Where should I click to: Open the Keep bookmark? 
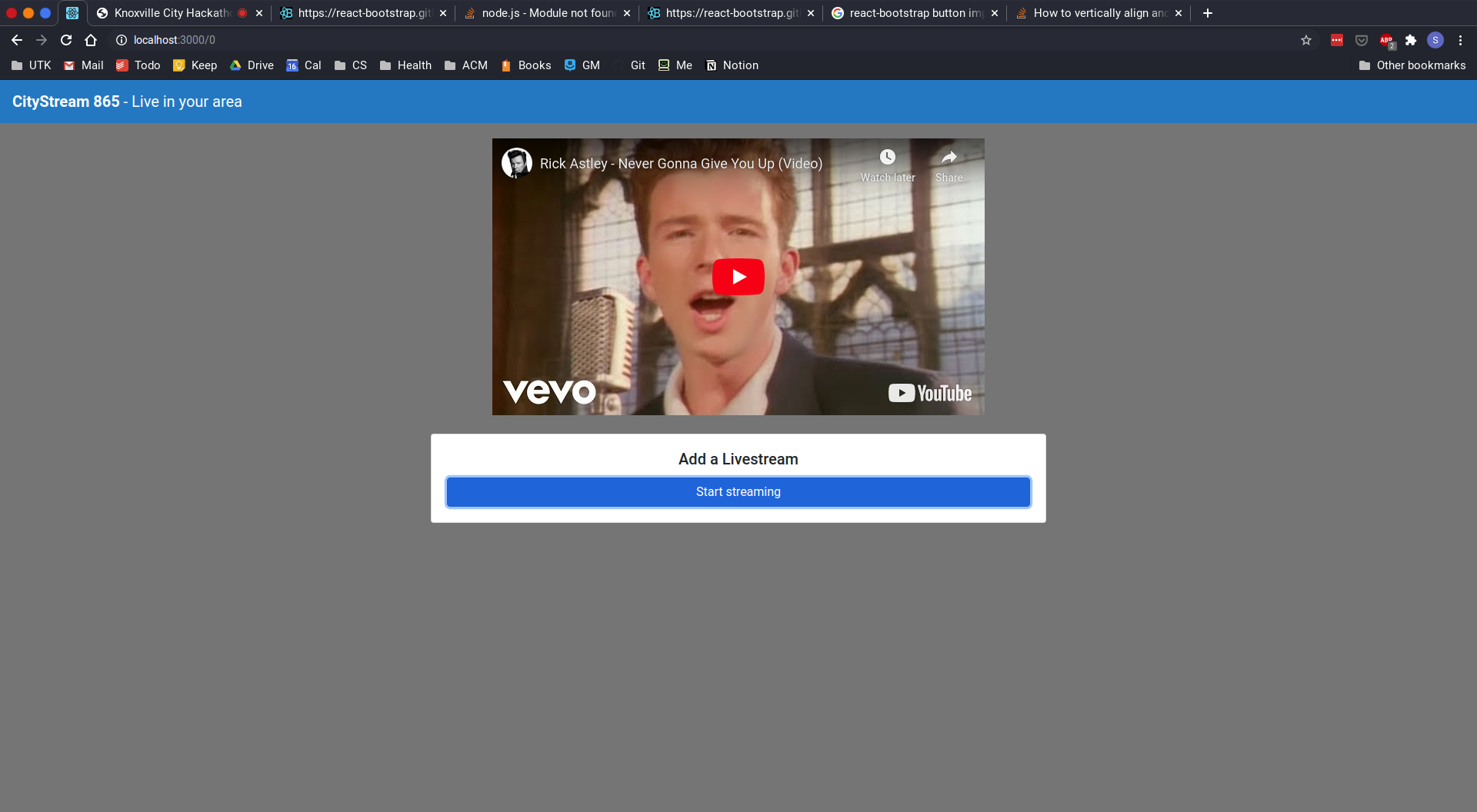[x=195, y=65]
